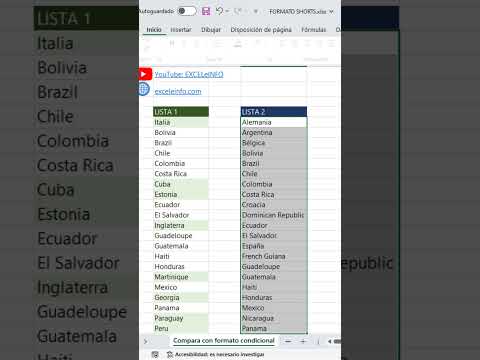Viewport: 480px width, 360px height.
Task: Select the LISTA 1 header cell
Action: pyautogui.click(x=181, y=112)
